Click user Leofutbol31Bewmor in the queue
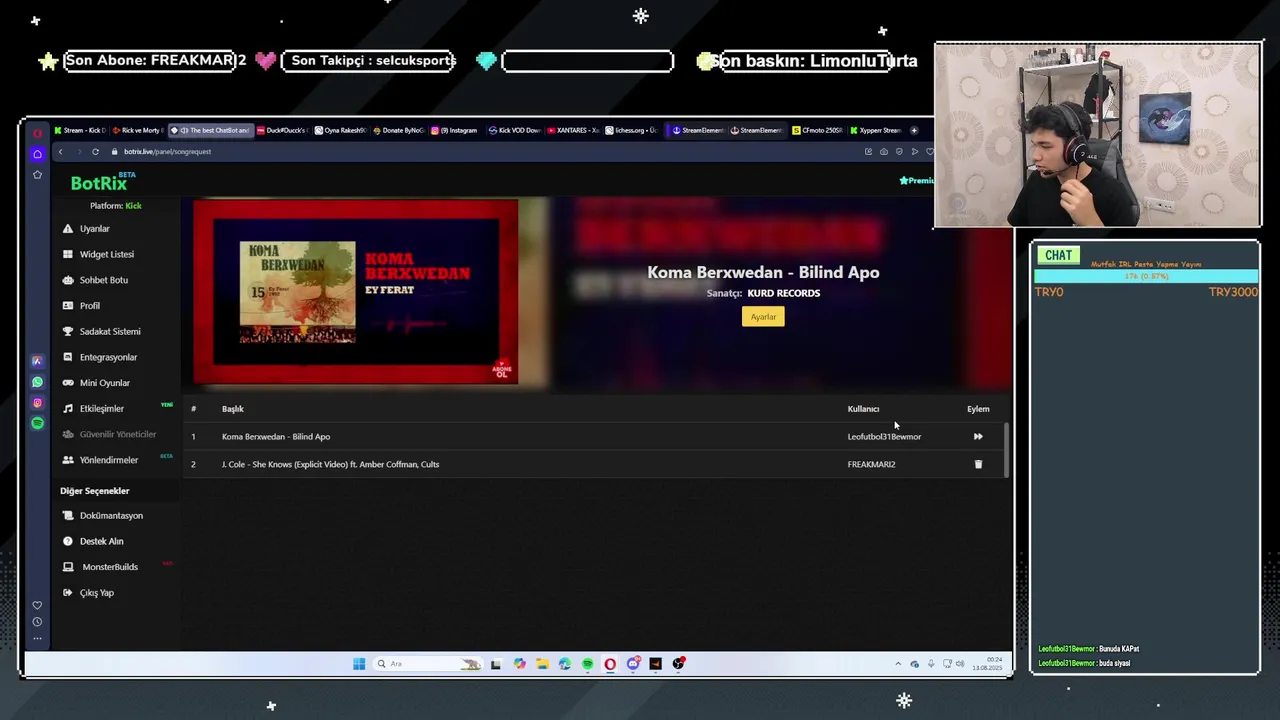This screenshot has height=720, width=1280. pos(884,437)
